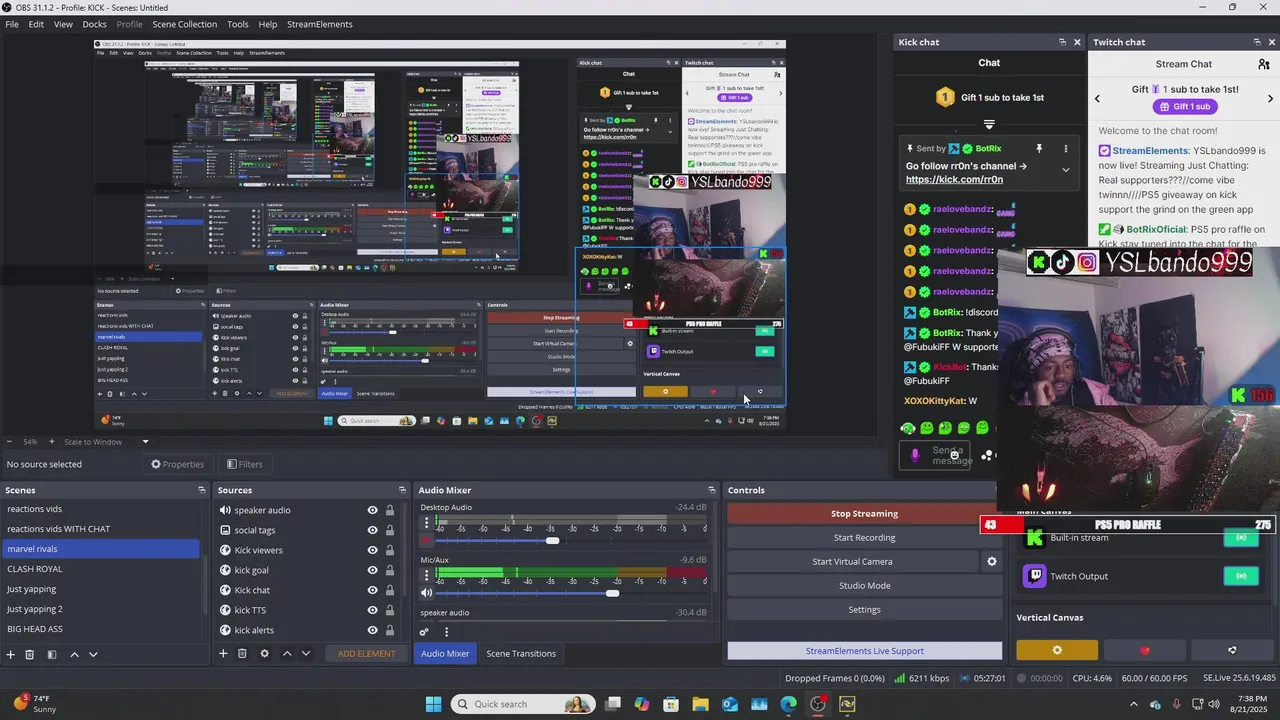Image resolution: width=1280 pixels, height=720 pixels.
Task: Toggle visibility of Kick viewers source
Action: (373, 550)
